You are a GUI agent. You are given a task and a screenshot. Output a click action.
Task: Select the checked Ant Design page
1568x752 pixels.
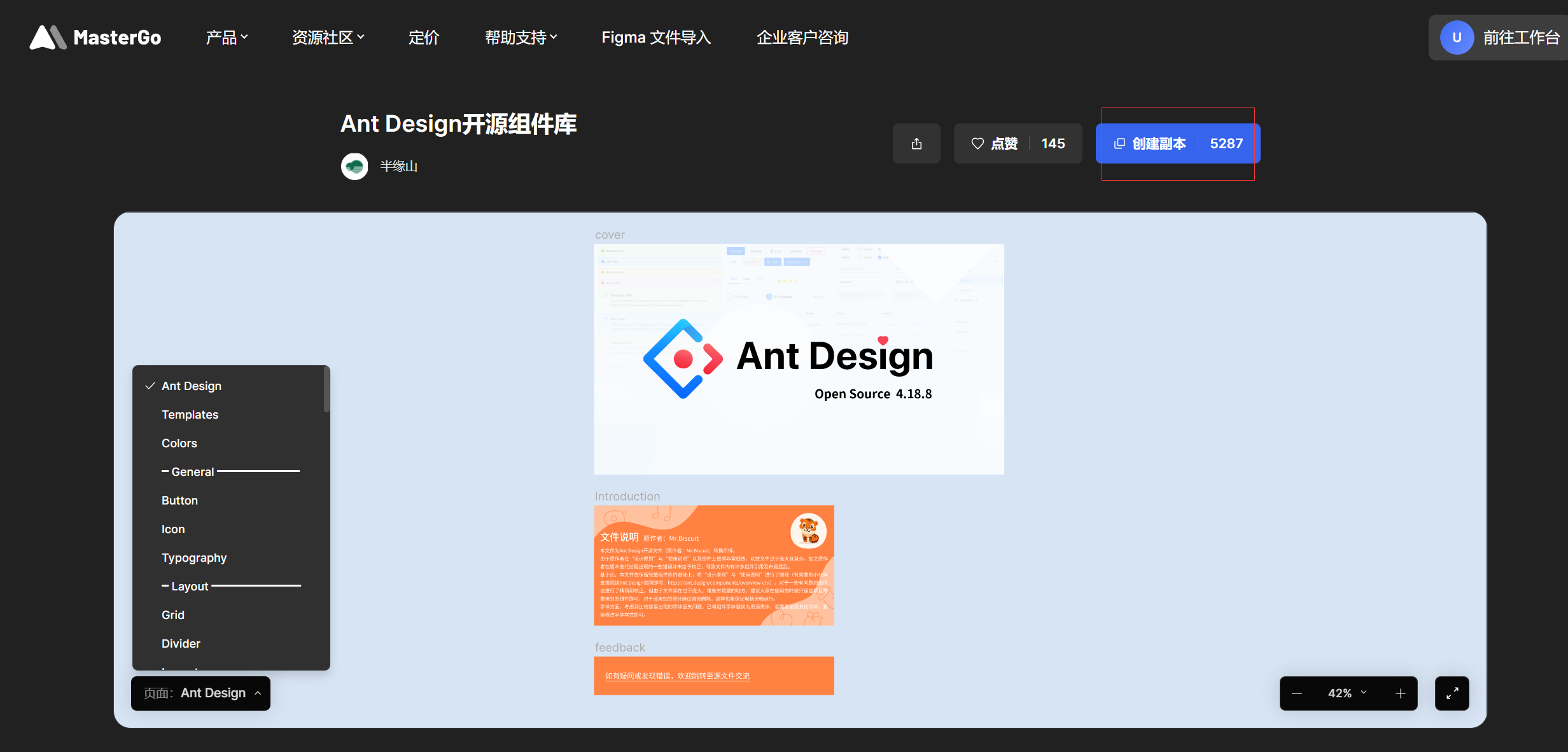point(192,386)
